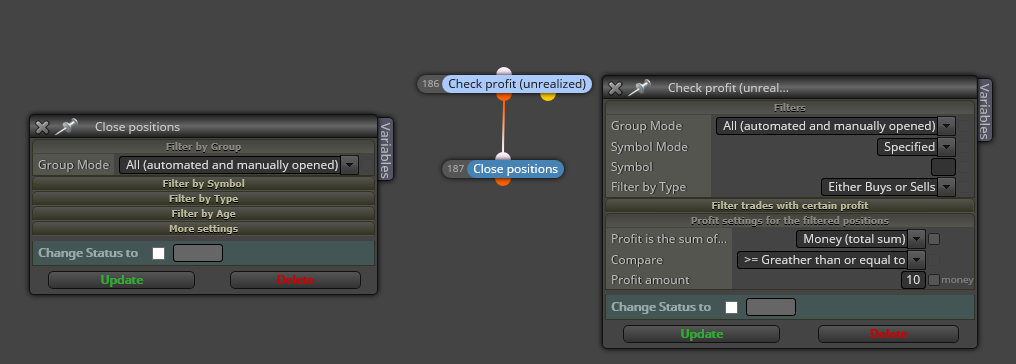
Task: Tick Change Status checkbox in Check profit panel
Action: [x=732, y=307]
